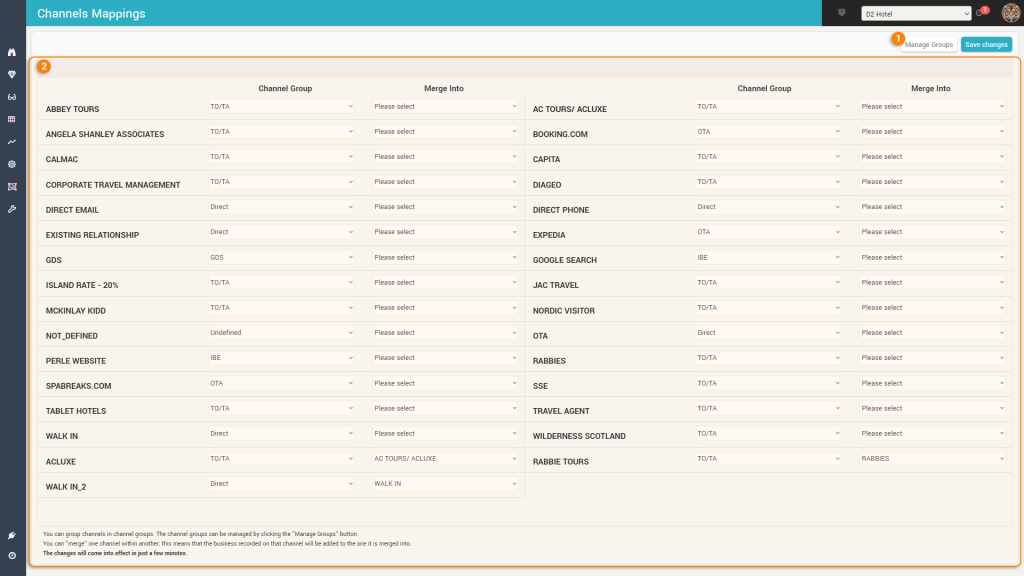Open the tiger user avatar menu
1024x576 pixels.
[x=1010, y=12]
